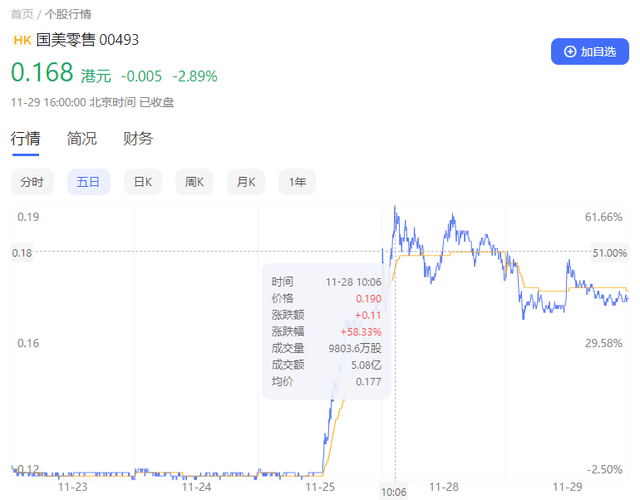640x500 pixels.
Task: Open the 首页 breadcrumb link
Action: pyautogui.click(x=22, y=14)
